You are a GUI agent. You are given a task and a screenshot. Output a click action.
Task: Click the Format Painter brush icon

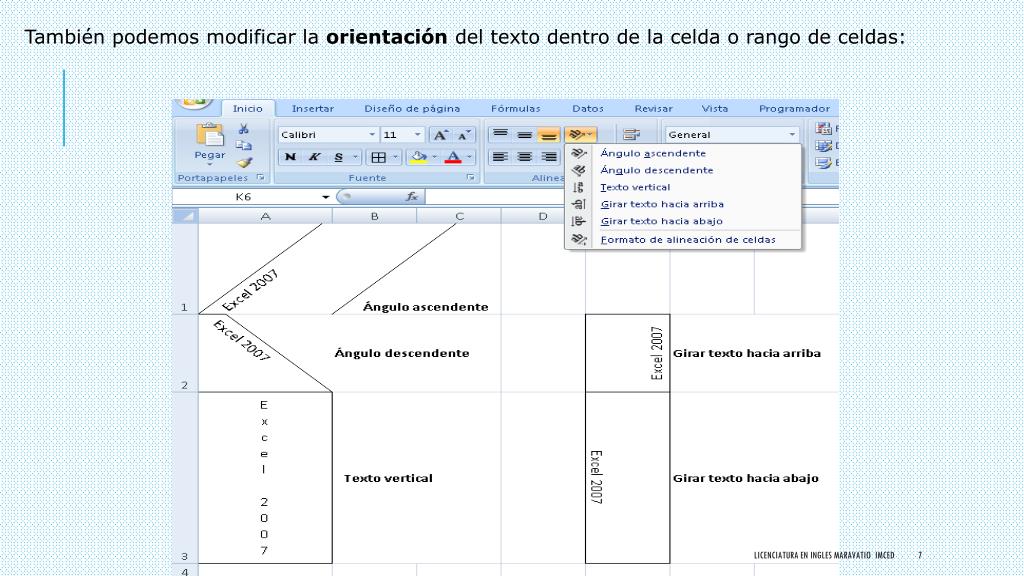pos(244,163)
